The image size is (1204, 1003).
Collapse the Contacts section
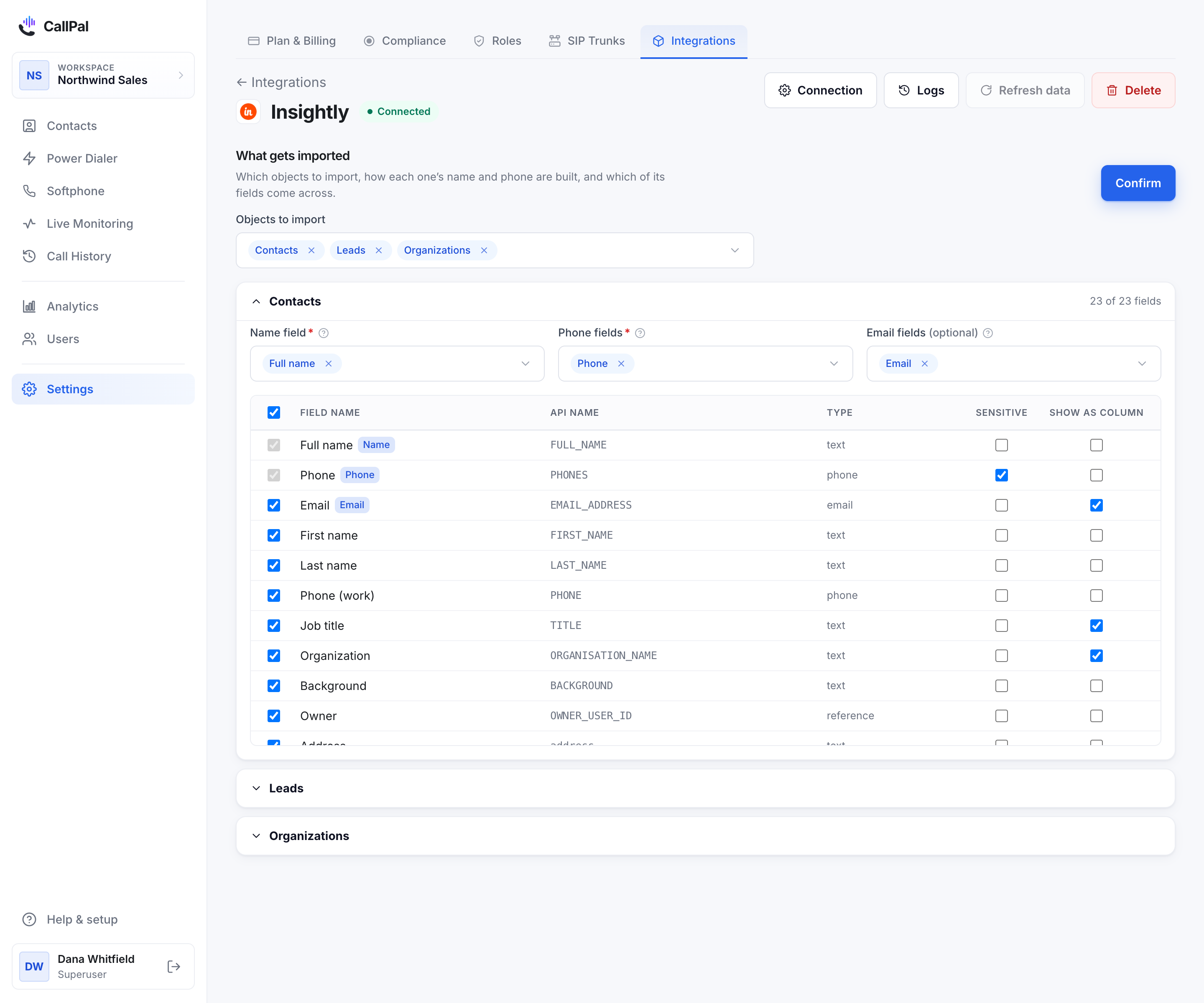pos(256,301)
